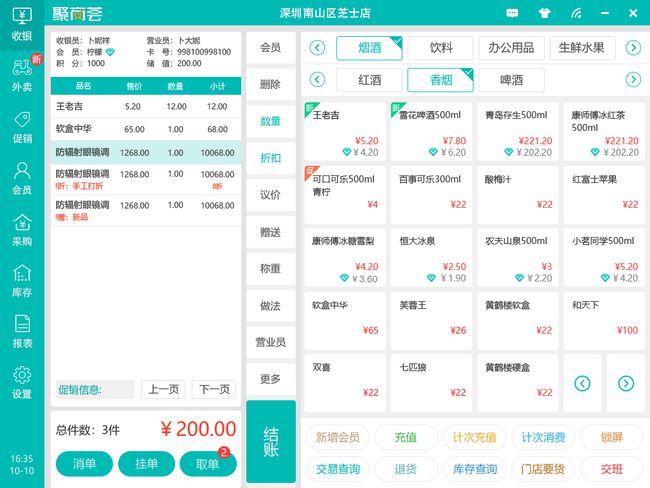
Task: Click the message bubble icon in title bar
Action: [x=513, y=14]
